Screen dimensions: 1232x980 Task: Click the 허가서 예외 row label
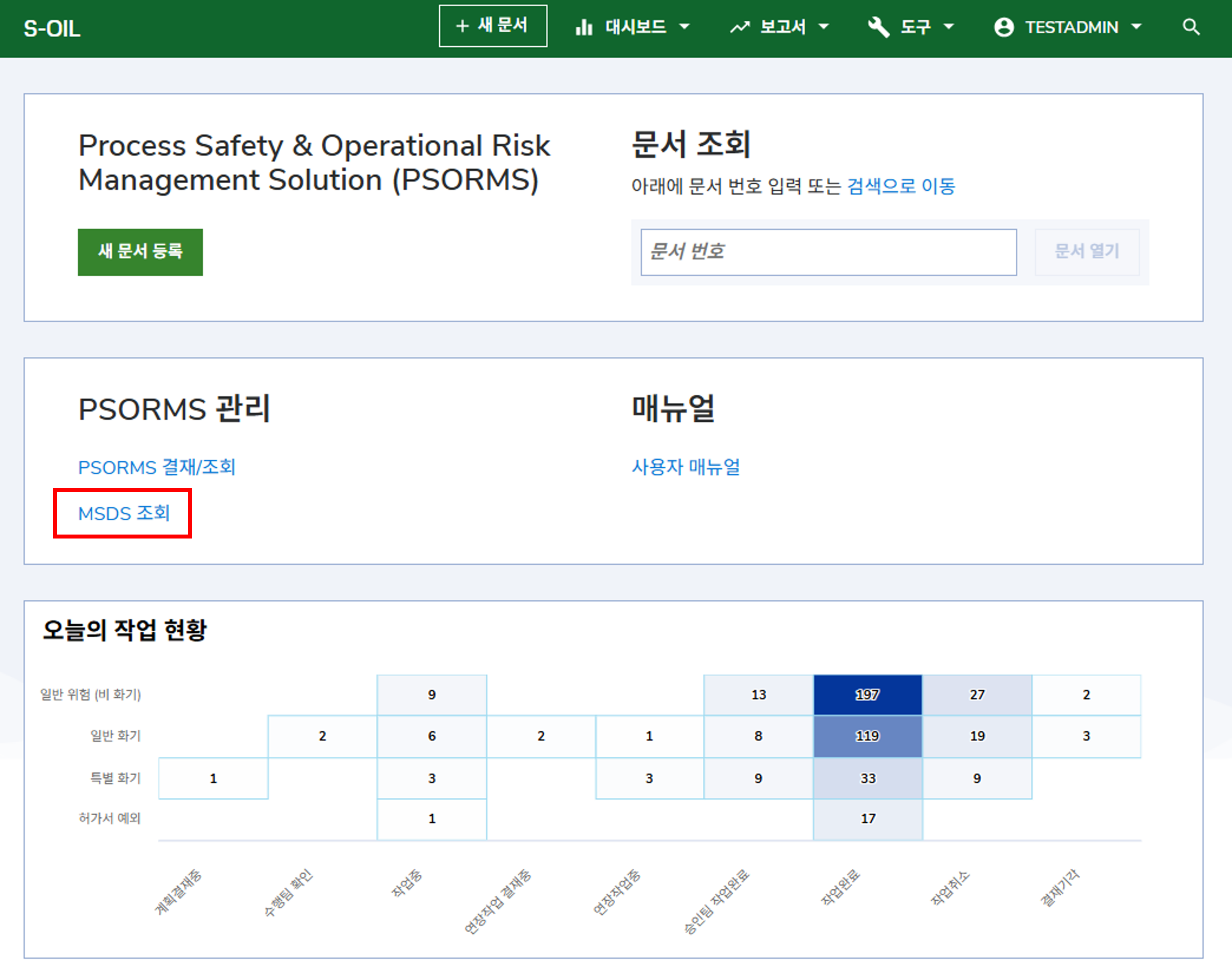[110, 818]
